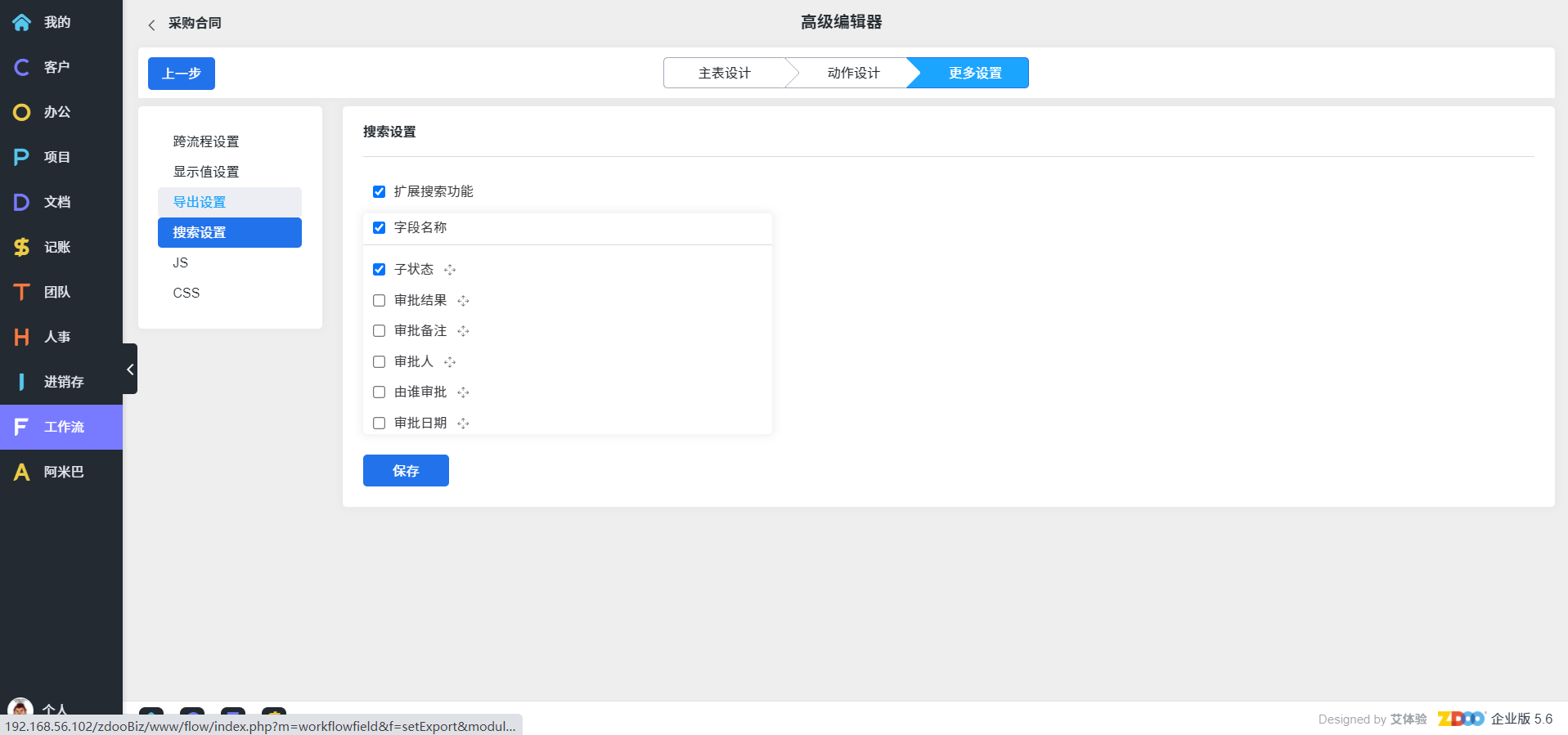This screenshot has height=735, width=1568.
Task: Select 导出设置 in the settings menu
Action: [x=200, y=202]
